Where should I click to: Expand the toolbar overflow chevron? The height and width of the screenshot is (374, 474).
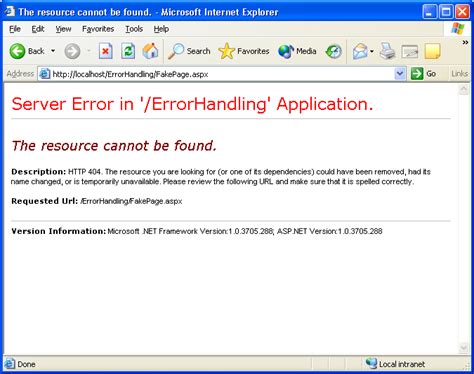click(465, 42)
